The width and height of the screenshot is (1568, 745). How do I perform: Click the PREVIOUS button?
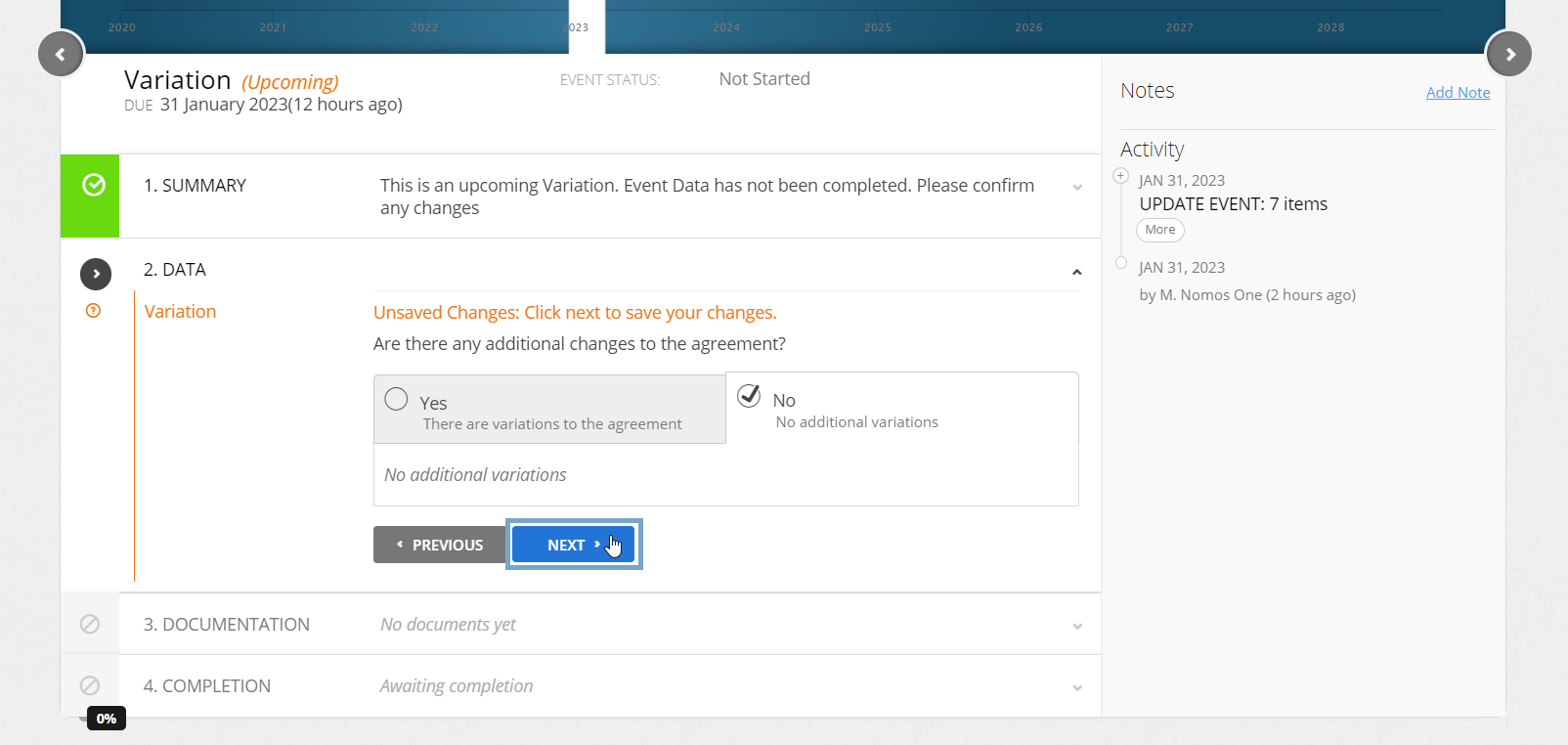point(439,545)
